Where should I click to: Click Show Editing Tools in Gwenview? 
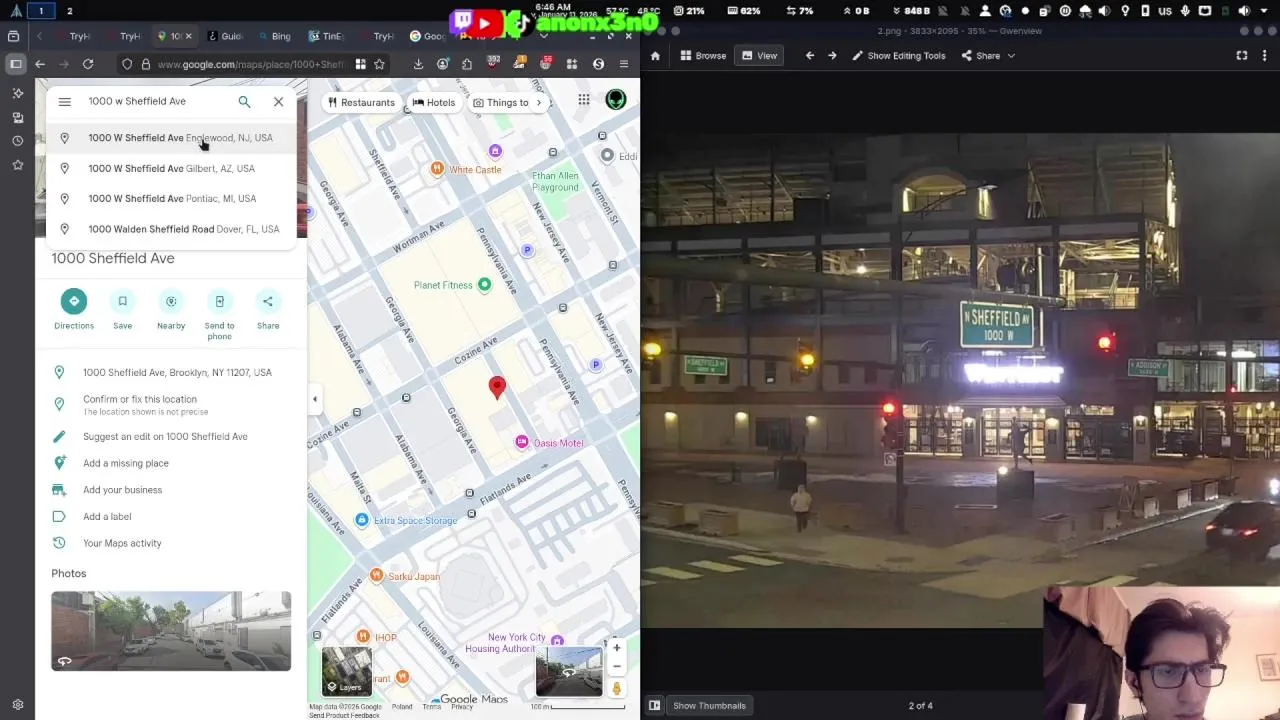pyautogui.click(x=898, y=56)
